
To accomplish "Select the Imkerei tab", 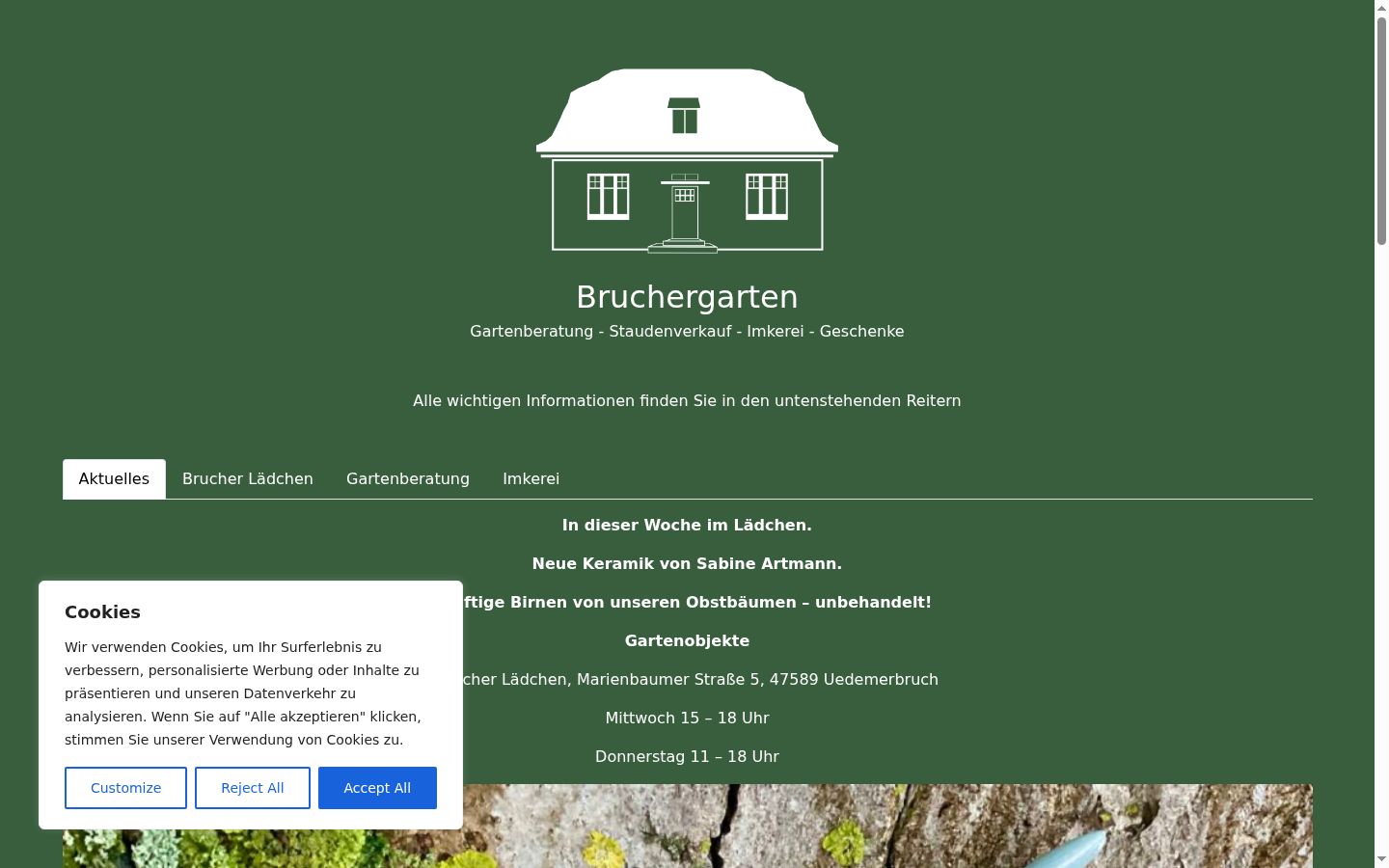I will pos(531,479).
